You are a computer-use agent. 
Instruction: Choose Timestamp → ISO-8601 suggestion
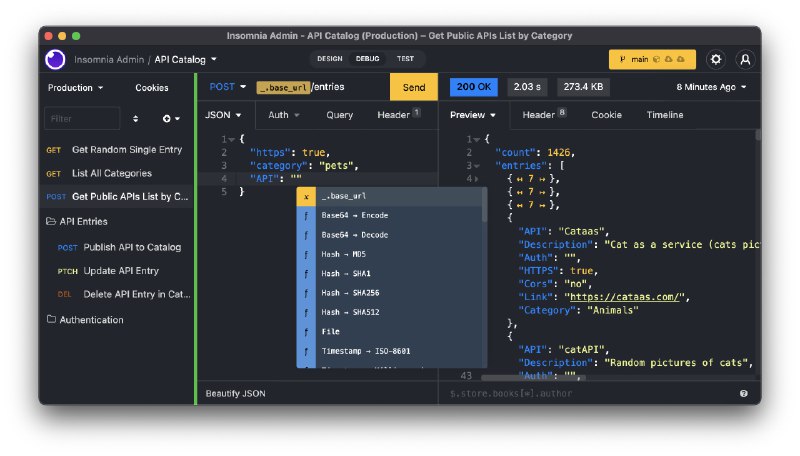point(389,351)
